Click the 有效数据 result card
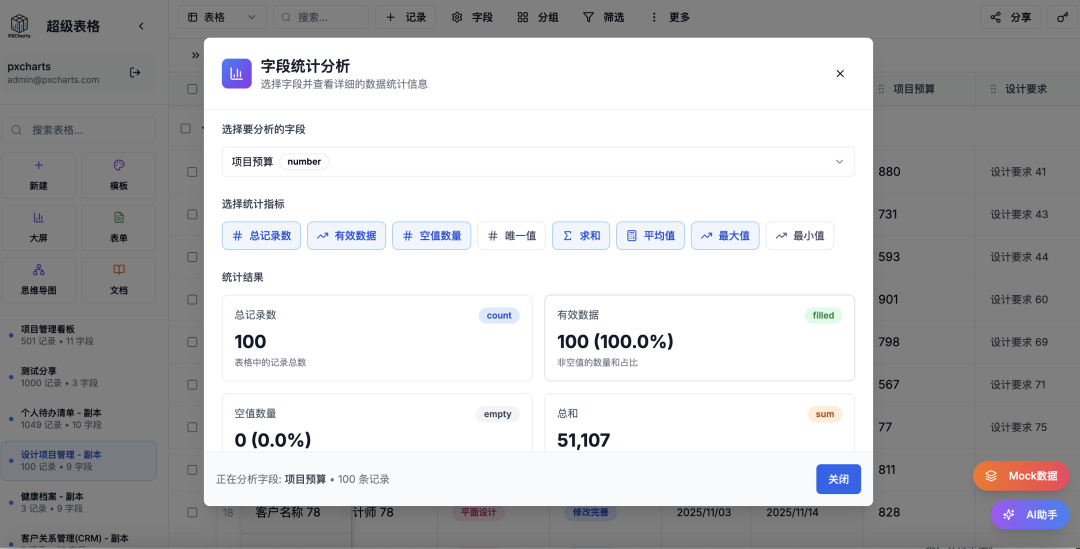Viewport: 1080px width, 549px height. click(x=699, y=338)
